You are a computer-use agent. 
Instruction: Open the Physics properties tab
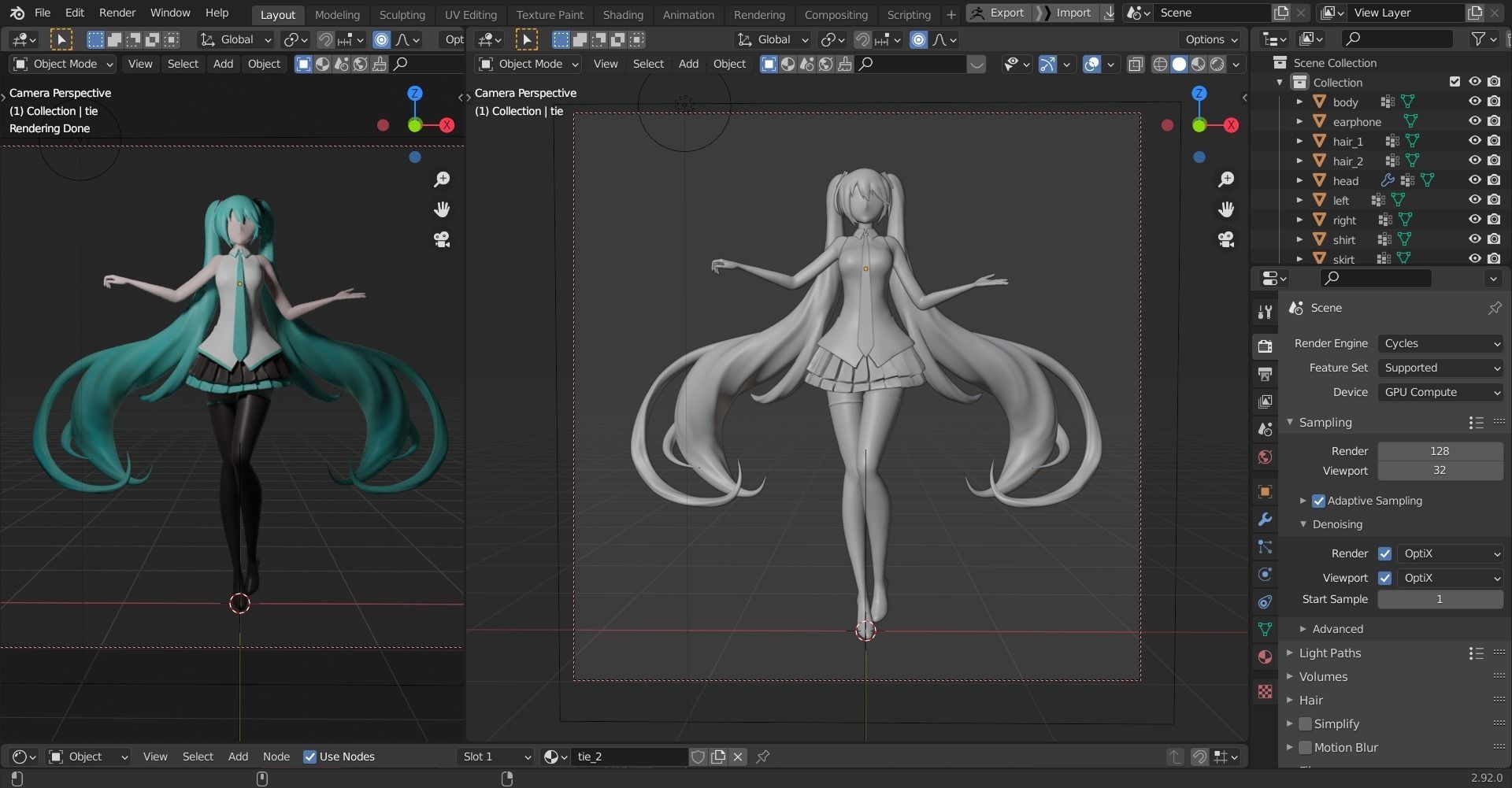[x=1265, y=574]
